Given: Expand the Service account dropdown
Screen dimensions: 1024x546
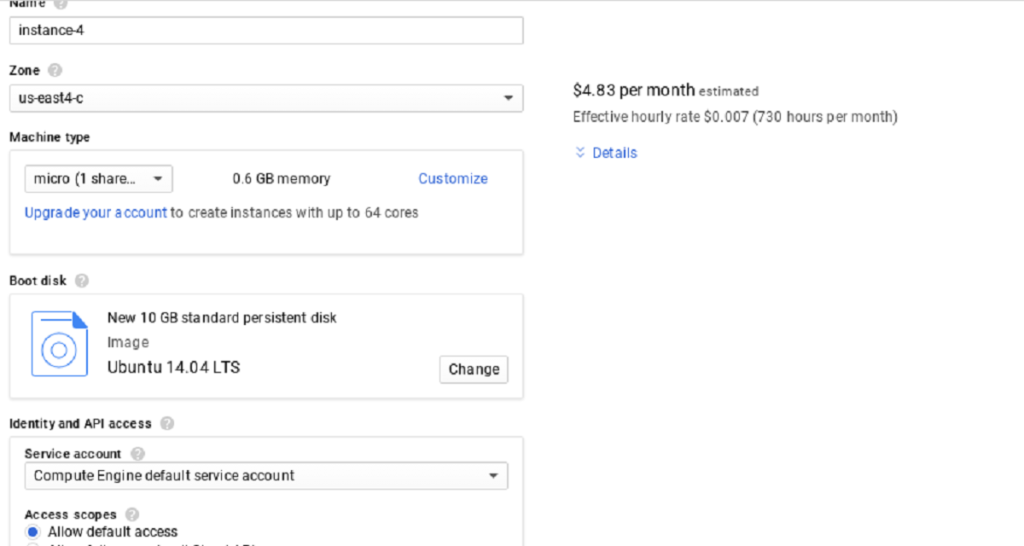Looking at the screenshot, I should click(x=265, y=476).
